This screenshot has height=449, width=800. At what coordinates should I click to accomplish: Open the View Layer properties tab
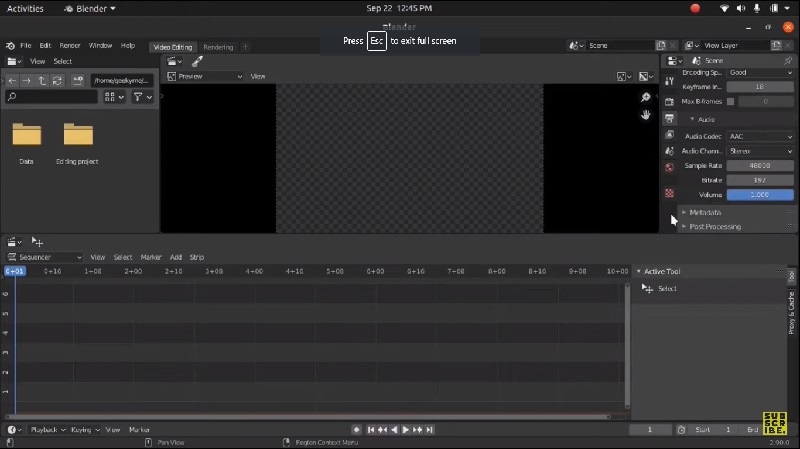pyautogui.click(x=669, y=135)
